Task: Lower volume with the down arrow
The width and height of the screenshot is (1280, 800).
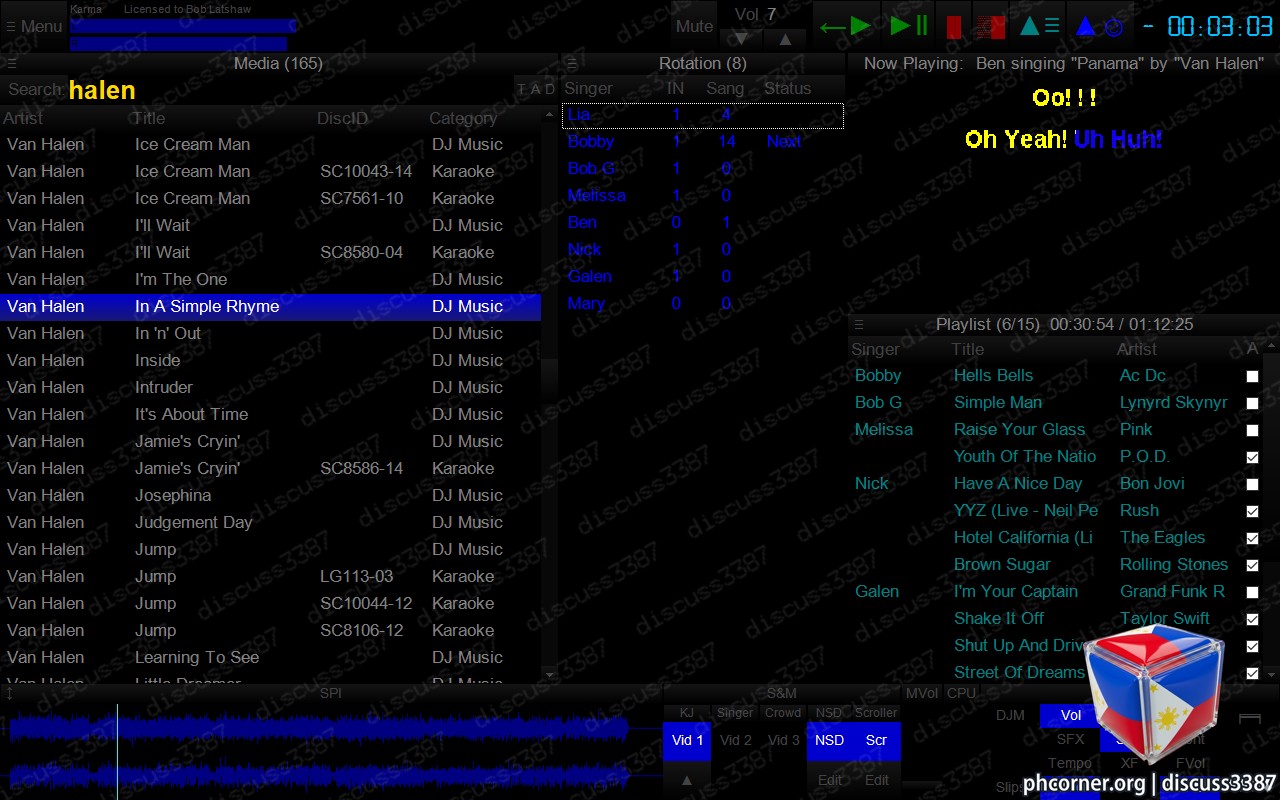Action: tap(741, 39)
